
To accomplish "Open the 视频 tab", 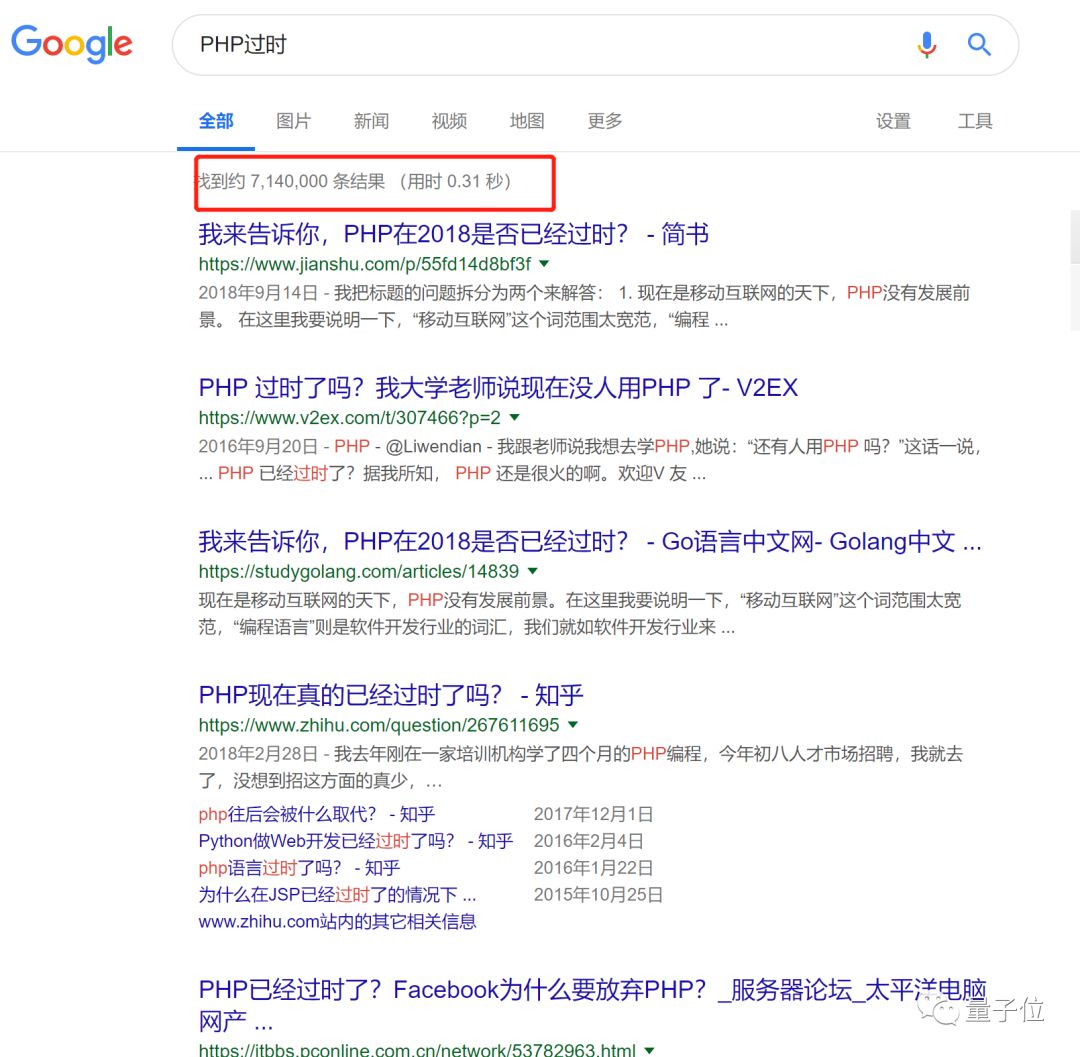I will coord(448,121).
